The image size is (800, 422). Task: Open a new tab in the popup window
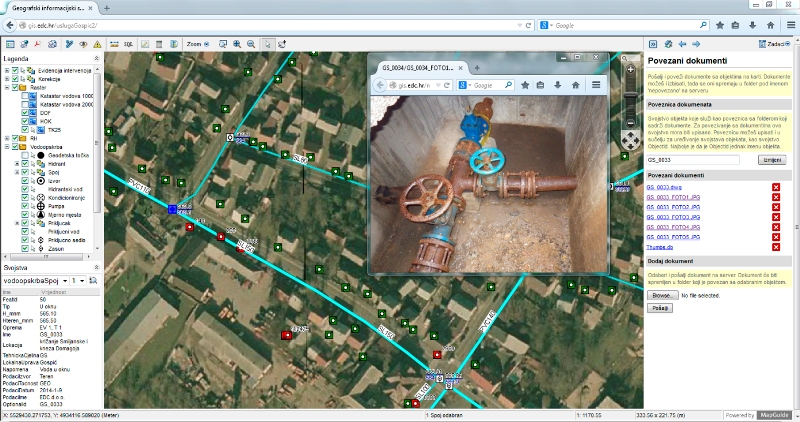(477, 68)
